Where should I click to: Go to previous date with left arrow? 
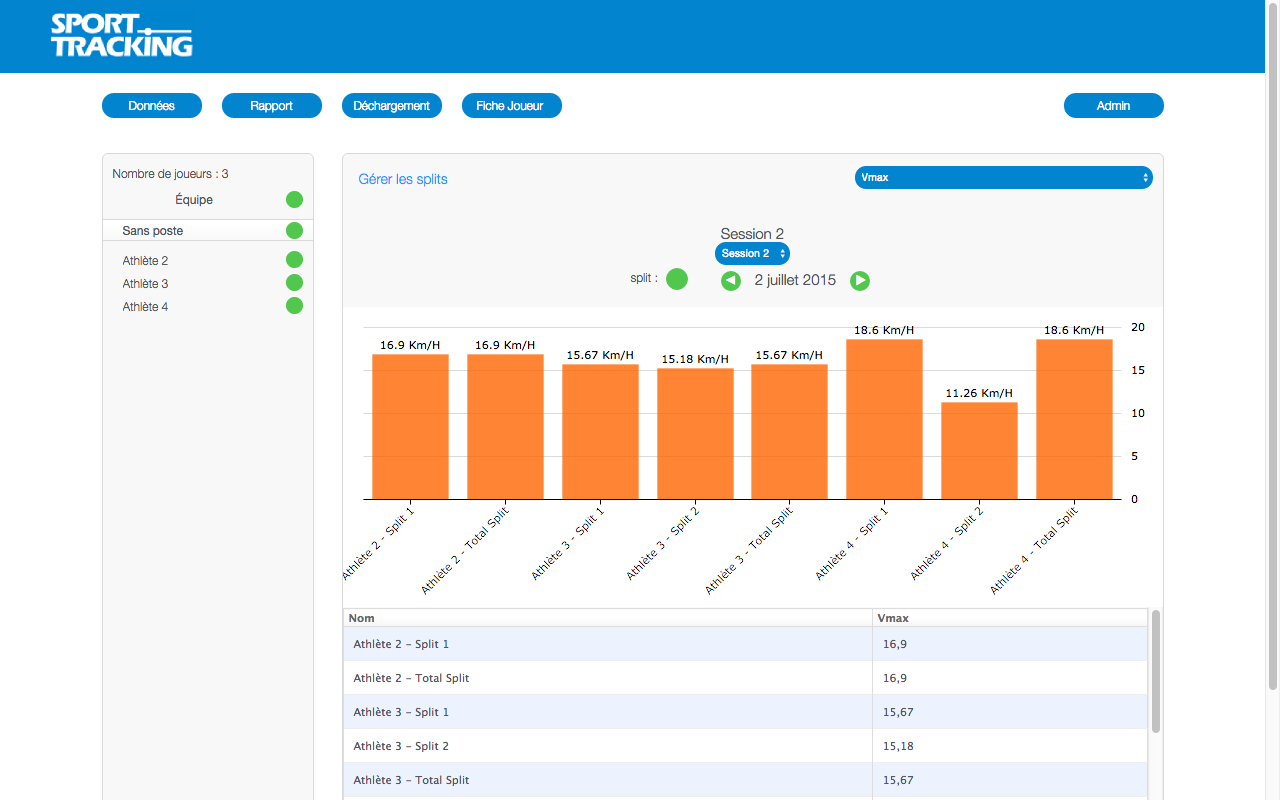click(x=731, y=281)
